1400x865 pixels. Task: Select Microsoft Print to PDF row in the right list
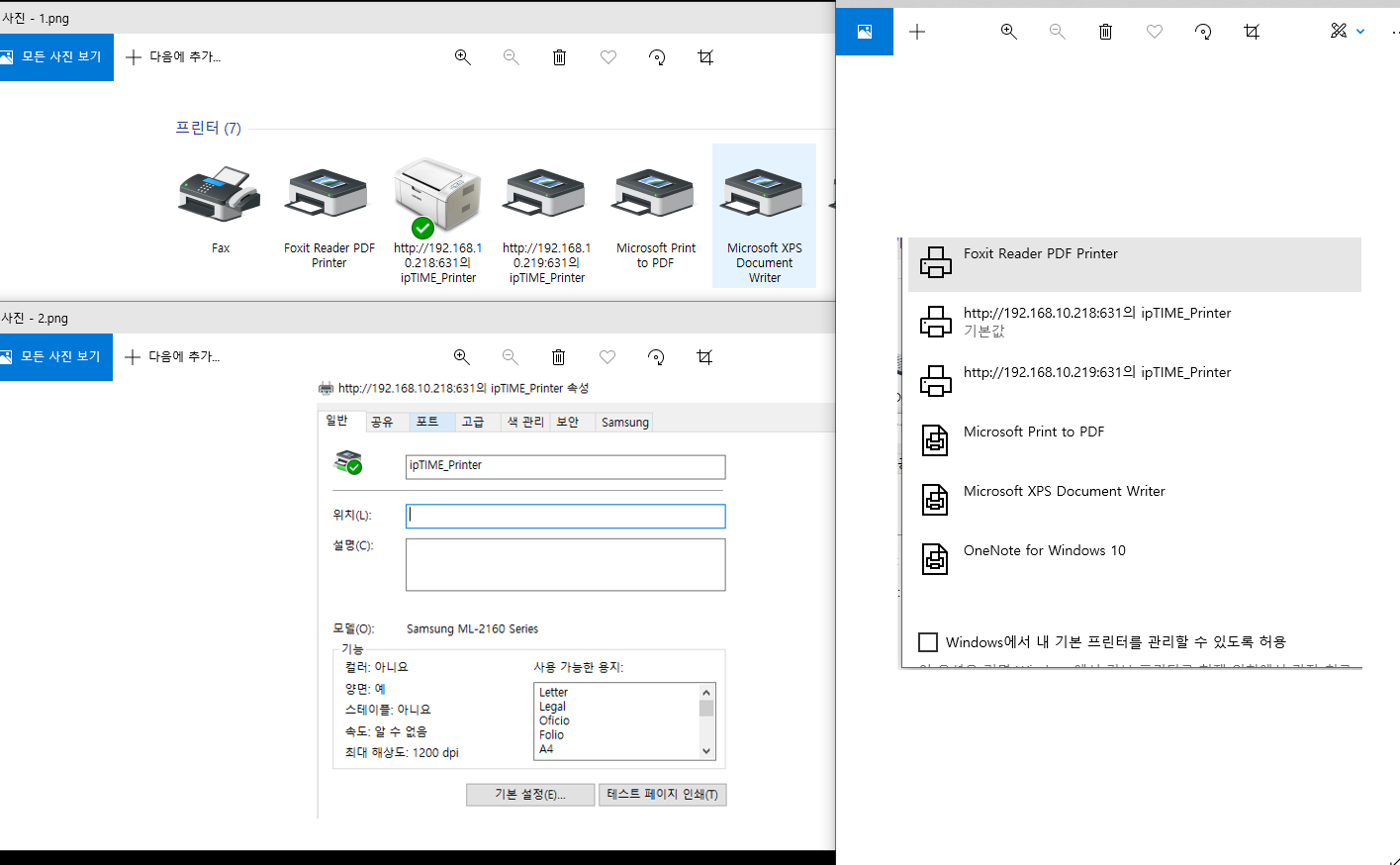(1135, 440)
